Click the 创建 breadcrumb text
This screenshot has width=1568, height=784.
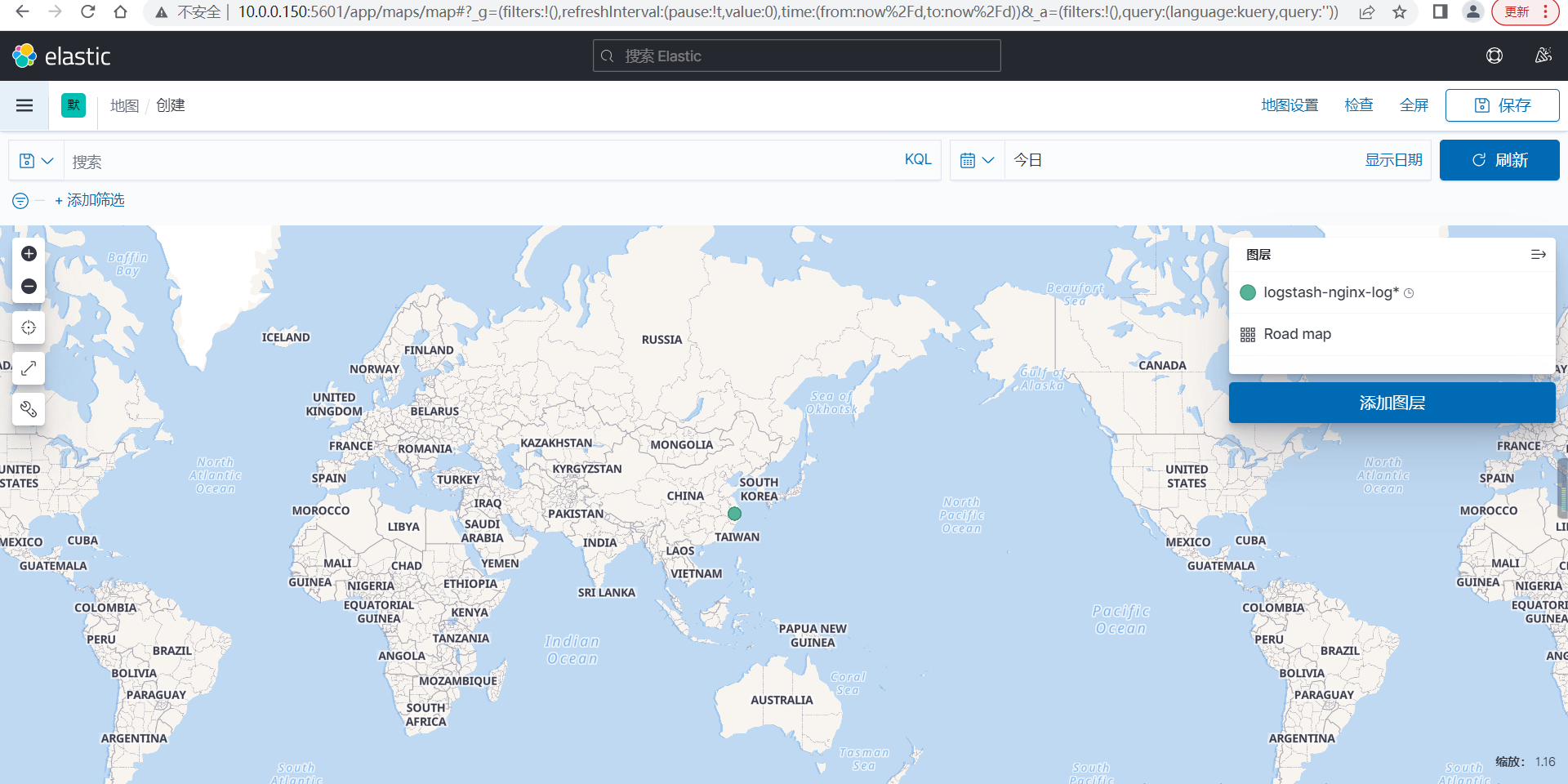pos(171,105)
